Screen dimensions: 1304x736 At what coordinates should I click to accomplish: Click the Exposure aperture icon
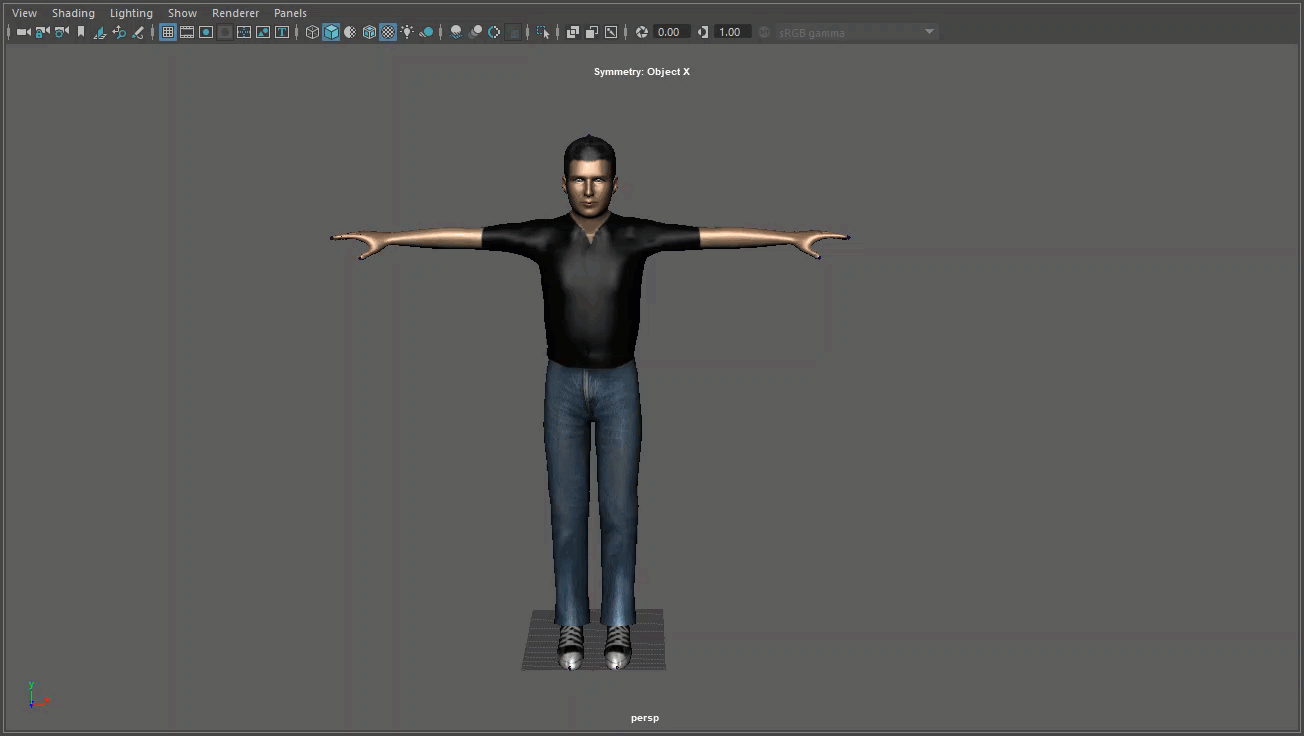pyautogui.click(x=642, y=32)
